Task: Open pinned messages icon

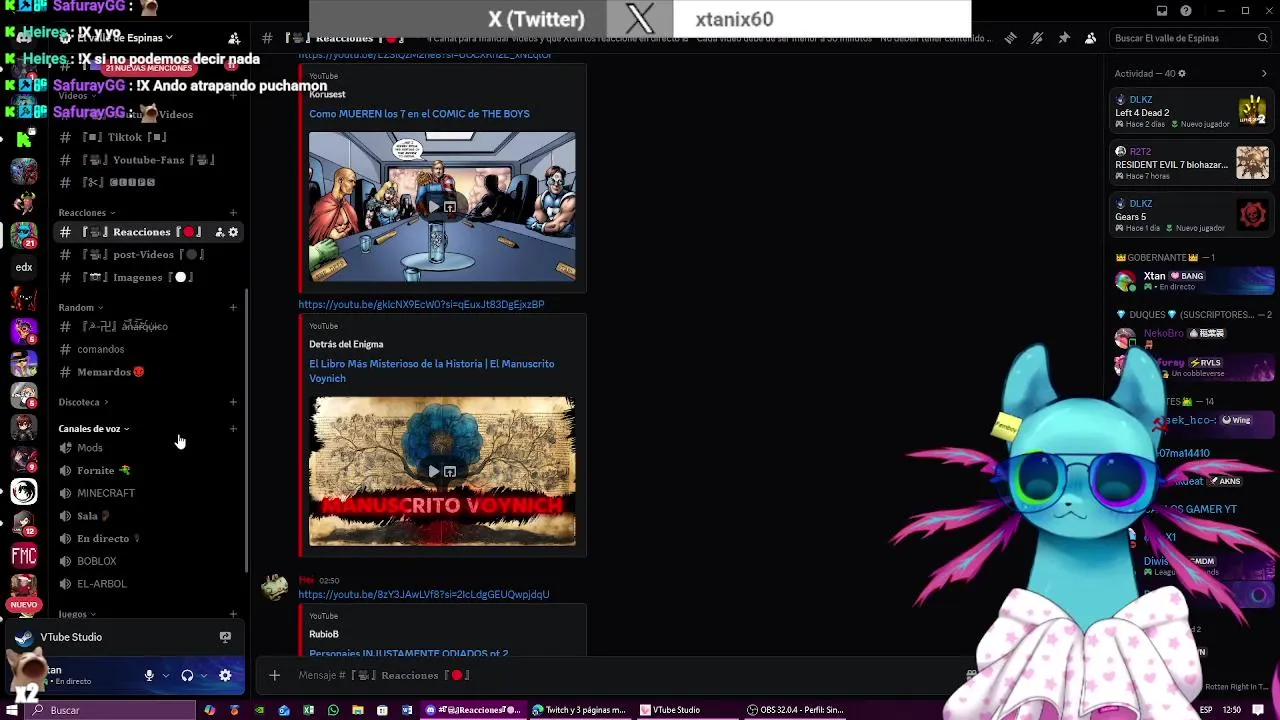Action: click(x=1064, y=38)
